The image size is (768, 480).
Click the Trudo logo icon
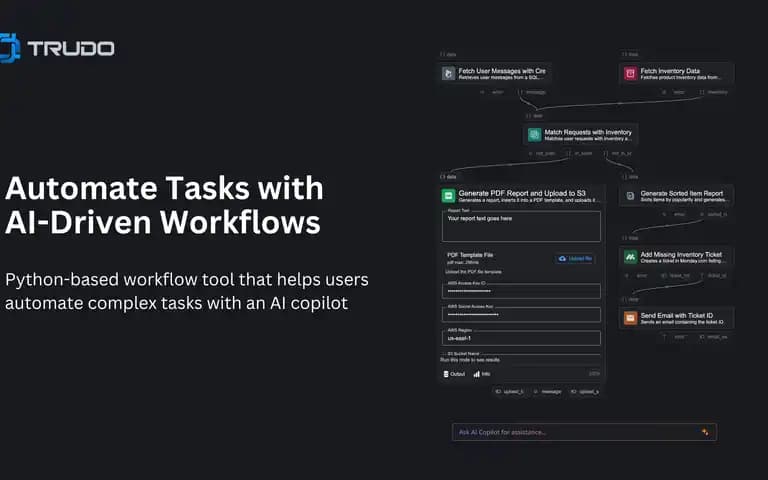pyautogui.click(x=9, y=48)
